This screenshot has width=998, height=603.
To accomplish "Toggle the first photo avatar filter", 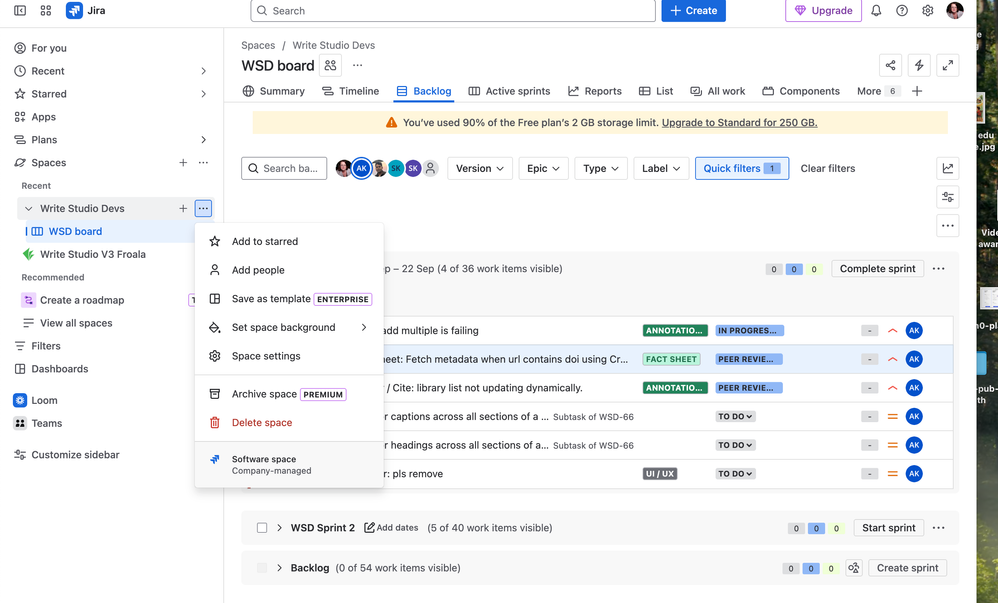I will 344,168.
